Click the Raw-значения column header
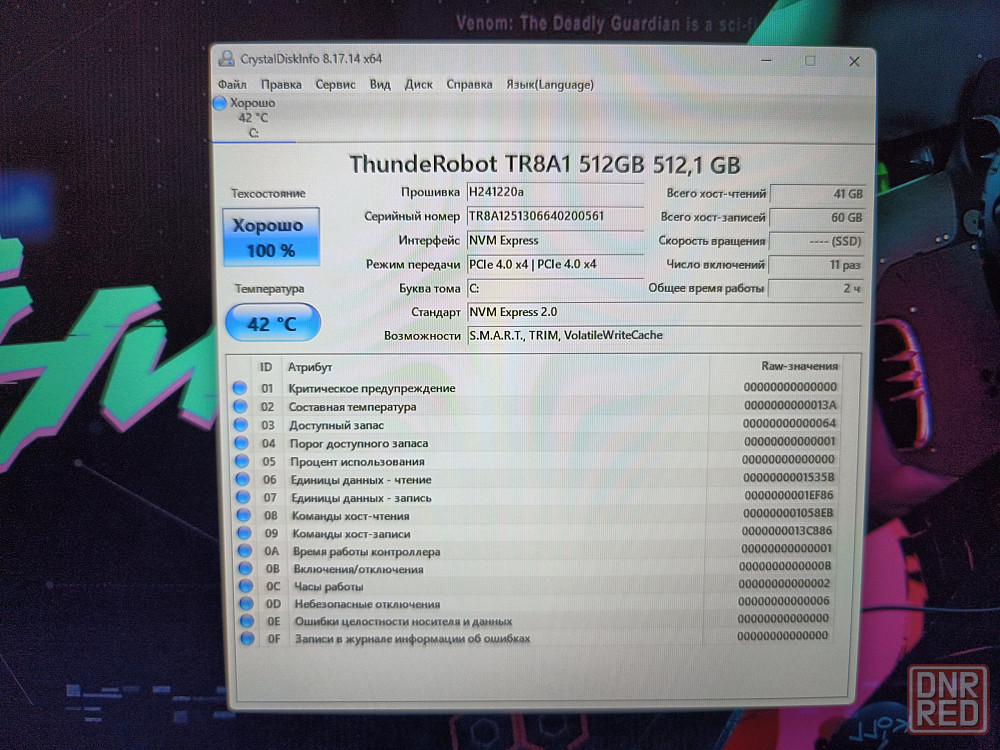This screenshot has height=750, width=1000. (798, 367)
